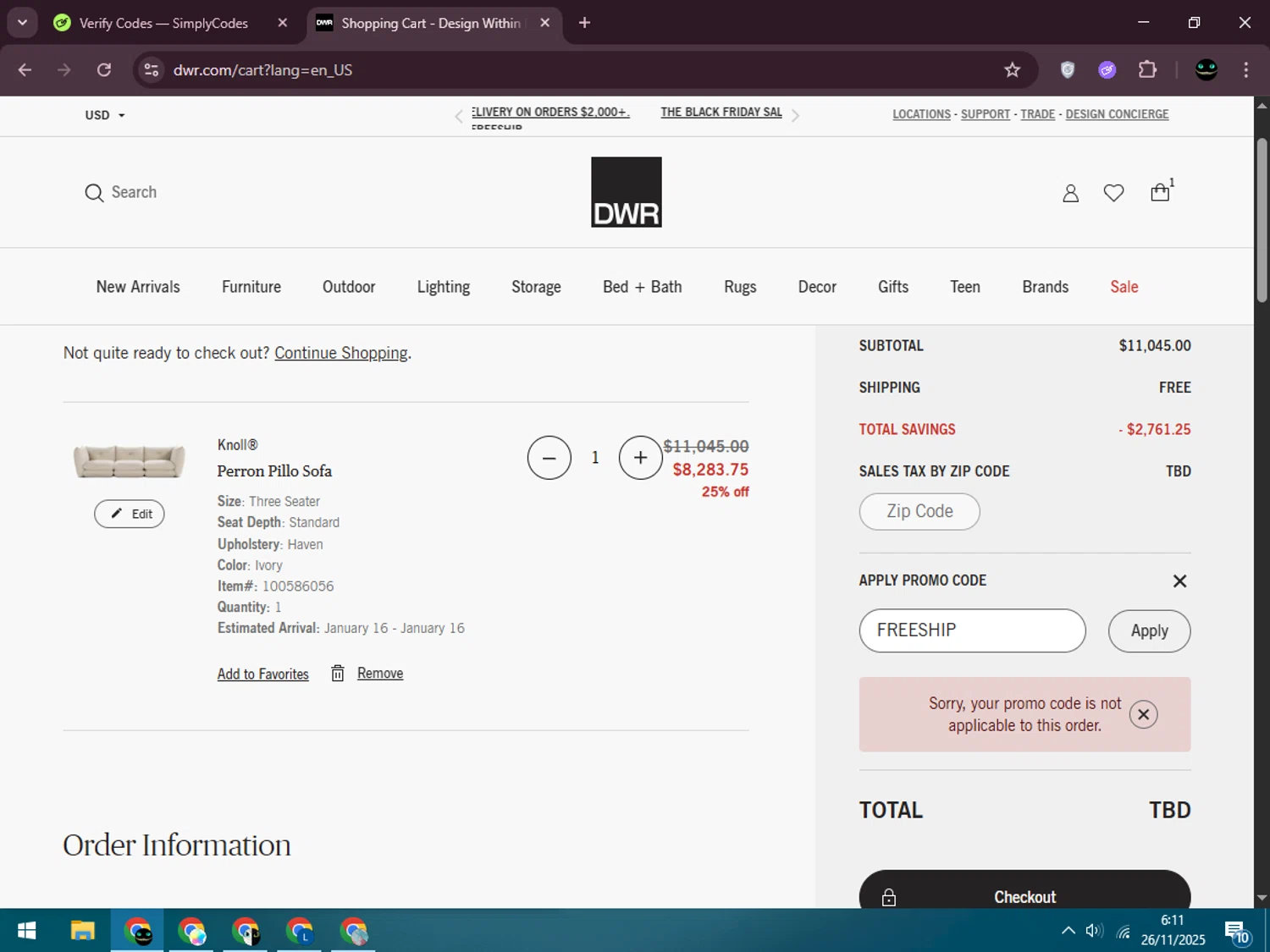This screenshot has width=1270, height=952.
Task: Go to the DWR logo homepage
Action: [x=627, y=192]
